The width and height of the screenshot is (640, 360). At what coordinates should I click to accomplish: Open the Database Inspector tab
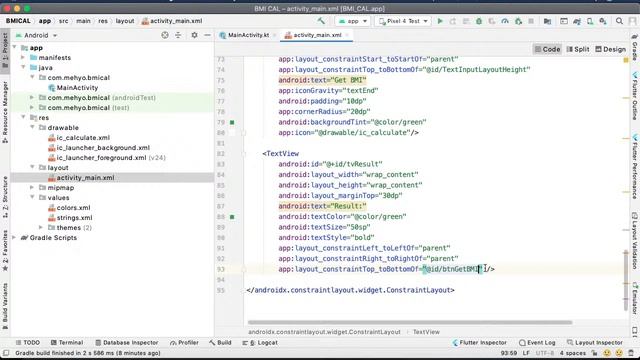[x=127, y=342]
